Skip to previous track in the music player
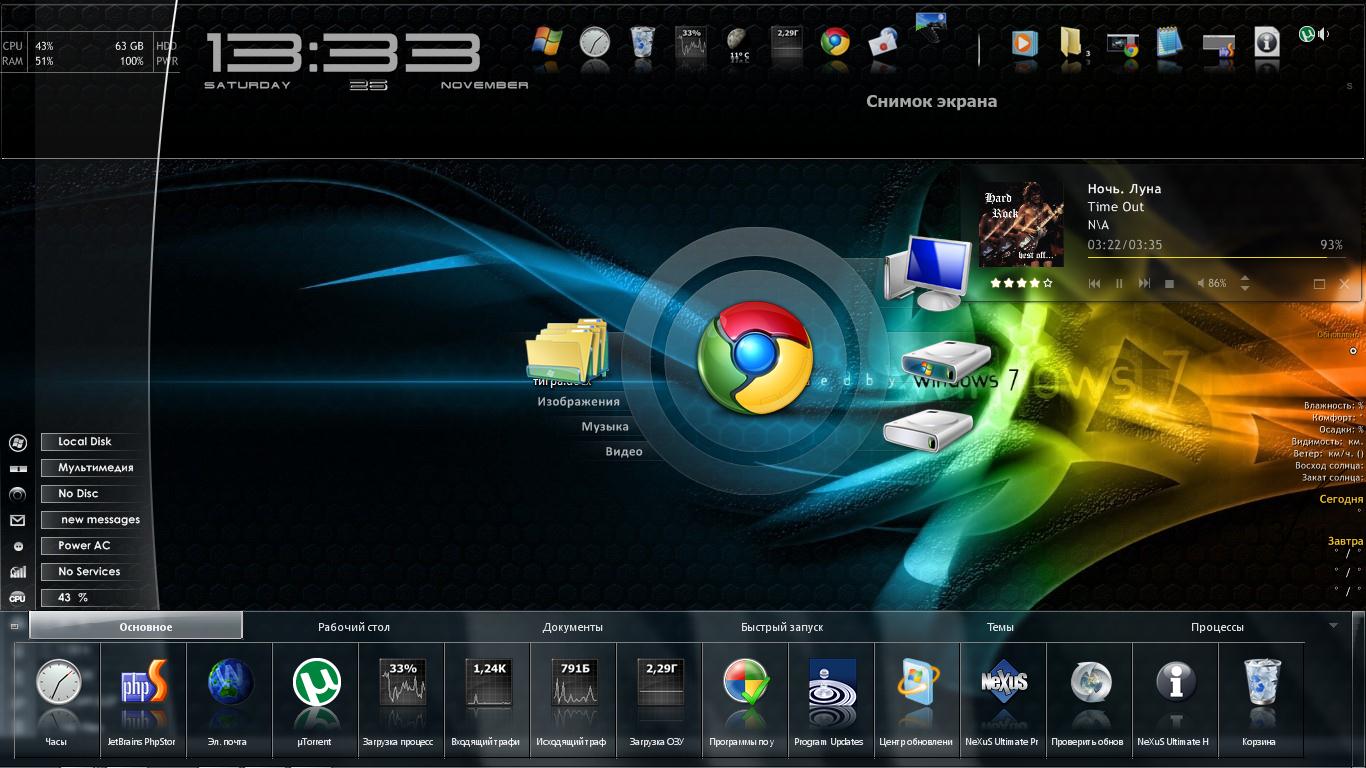Viewport: 1366px width, 768px height. pos(1094,284)
